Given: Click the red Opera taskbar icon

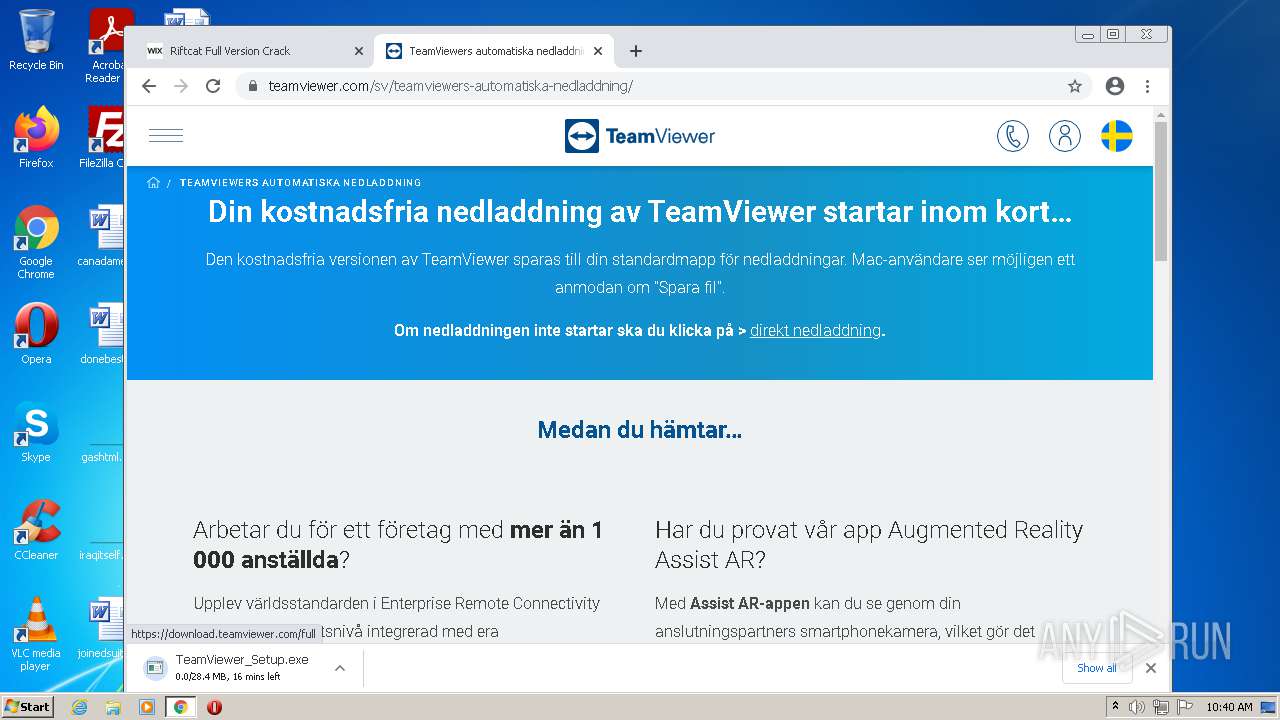Looking at the screenshot, I should tap(214, 707).
